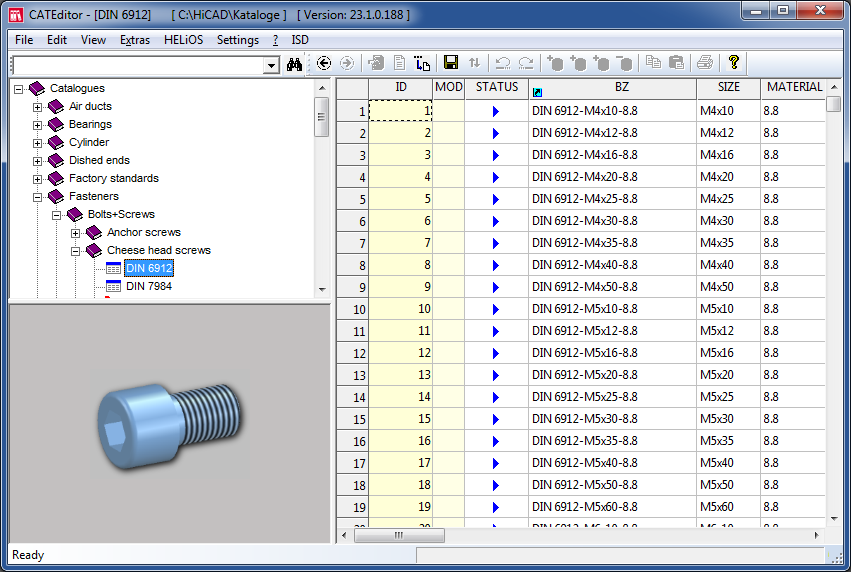Click the yellow question mark help icon
The image size is (851, 572).
point(734,63)
